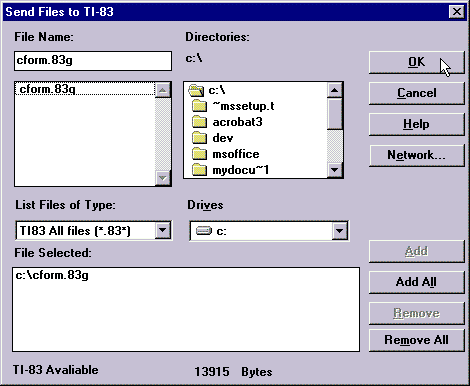Viewport: 470px width, 386px height.
Task: Select the dev folder icon
Action: point(199,138)
